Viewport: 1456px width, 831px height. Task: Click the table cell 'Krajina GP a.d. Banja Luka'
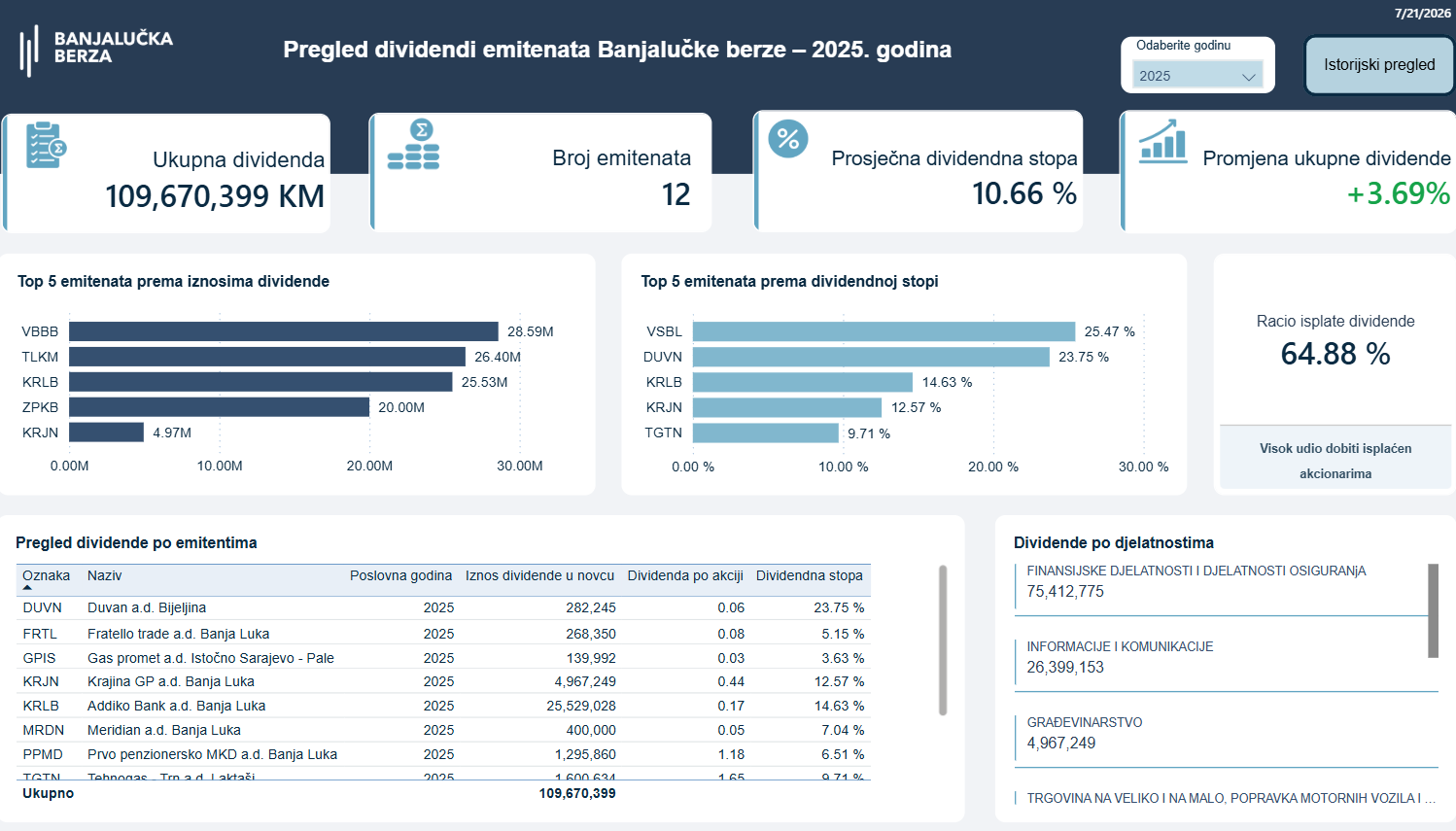click(171, 681)
